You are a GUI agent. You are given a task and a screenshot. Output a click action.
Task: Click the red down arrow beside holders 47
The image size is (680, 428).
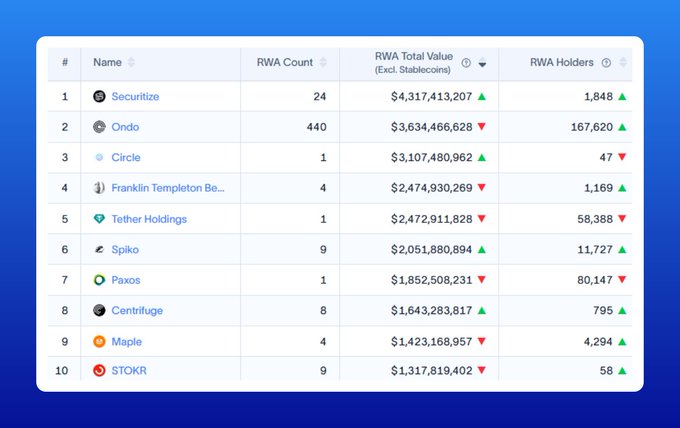tap(622, 157)
